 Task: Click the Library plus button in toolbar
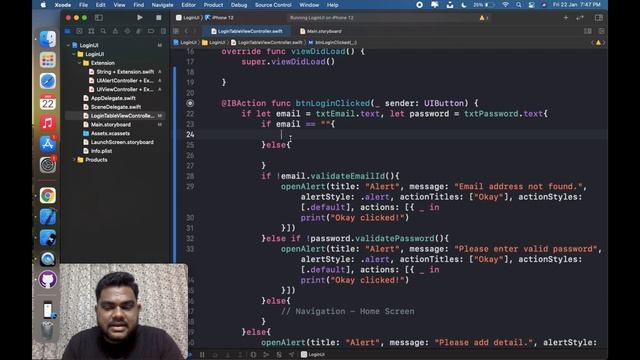pos(565,18)
